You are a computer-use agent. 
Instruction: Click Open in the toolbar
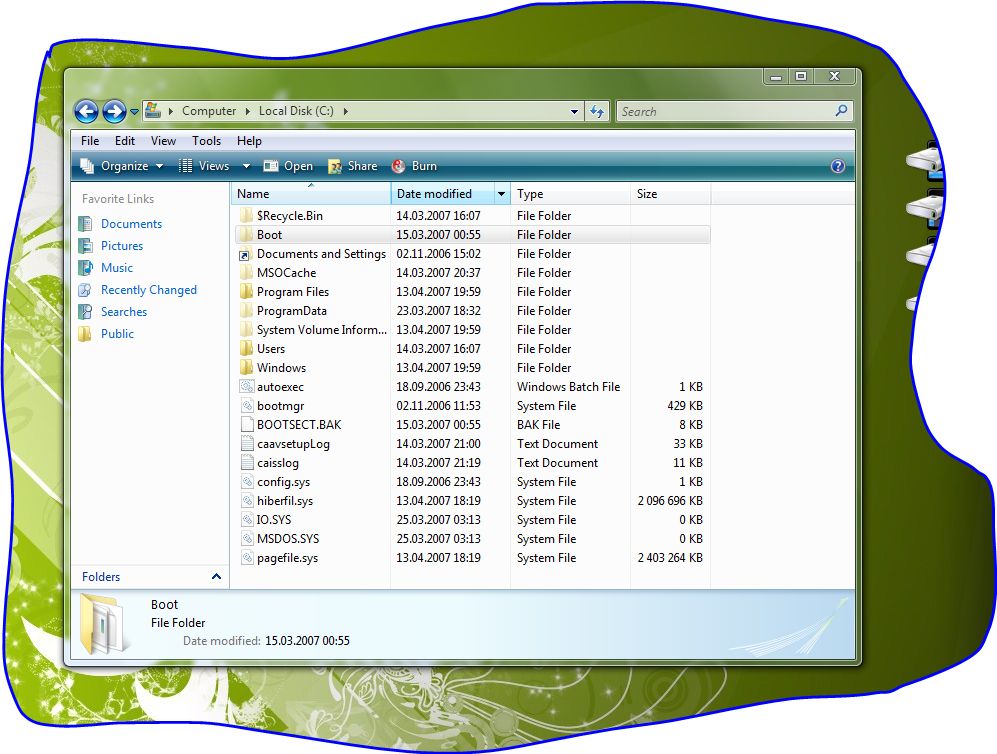[x=289, y=166]
